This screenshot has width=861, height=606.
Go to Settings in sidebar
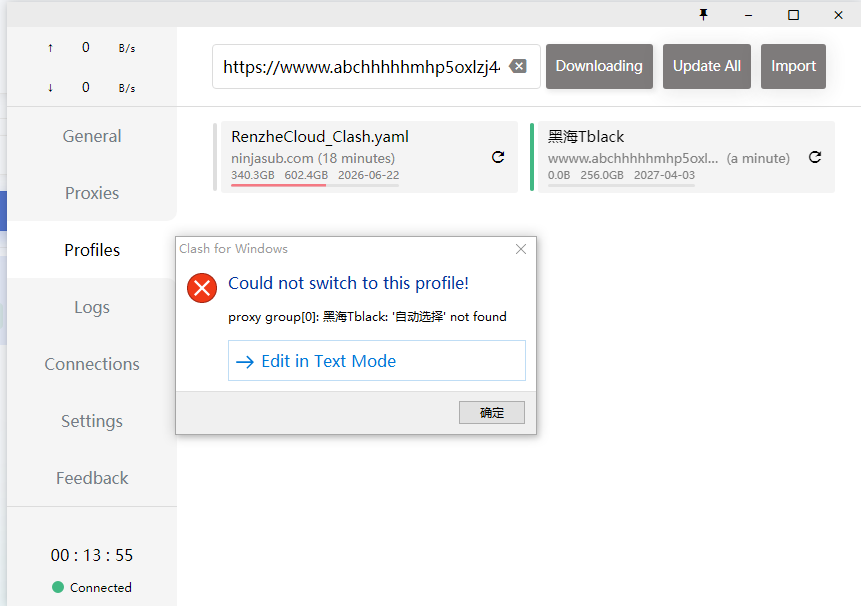tap(92, 421)
